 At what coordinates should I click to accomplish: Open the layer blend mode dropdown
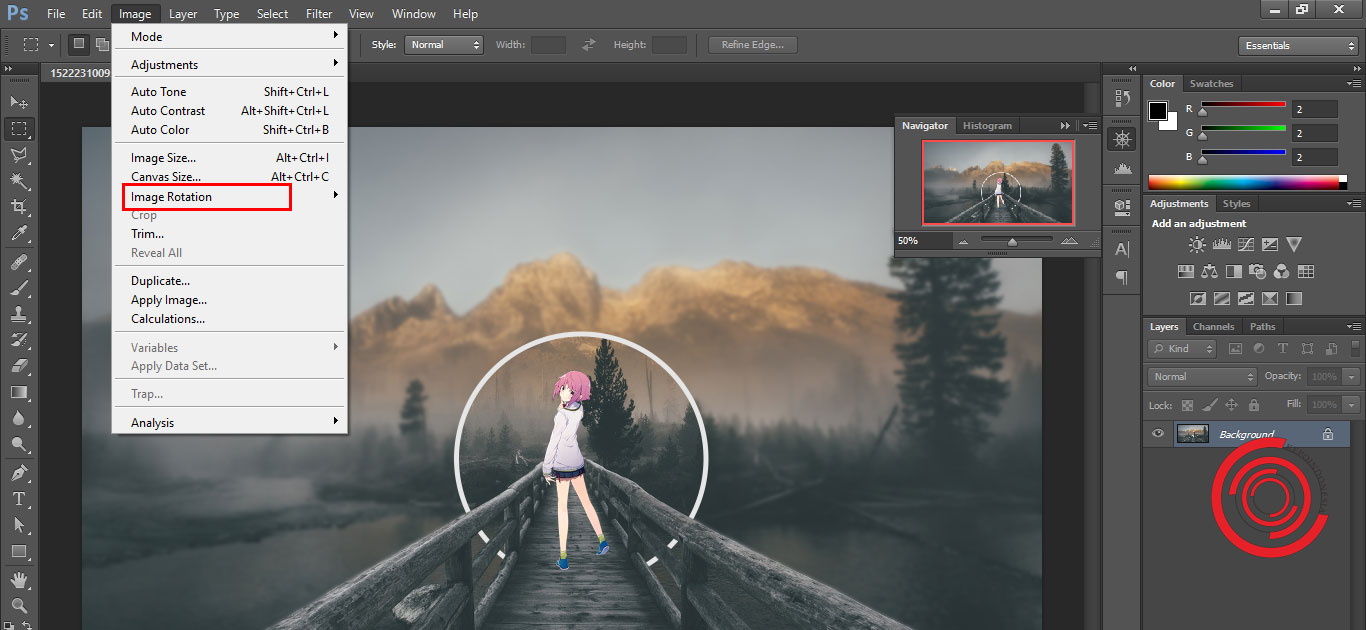tap(1203, 377)
